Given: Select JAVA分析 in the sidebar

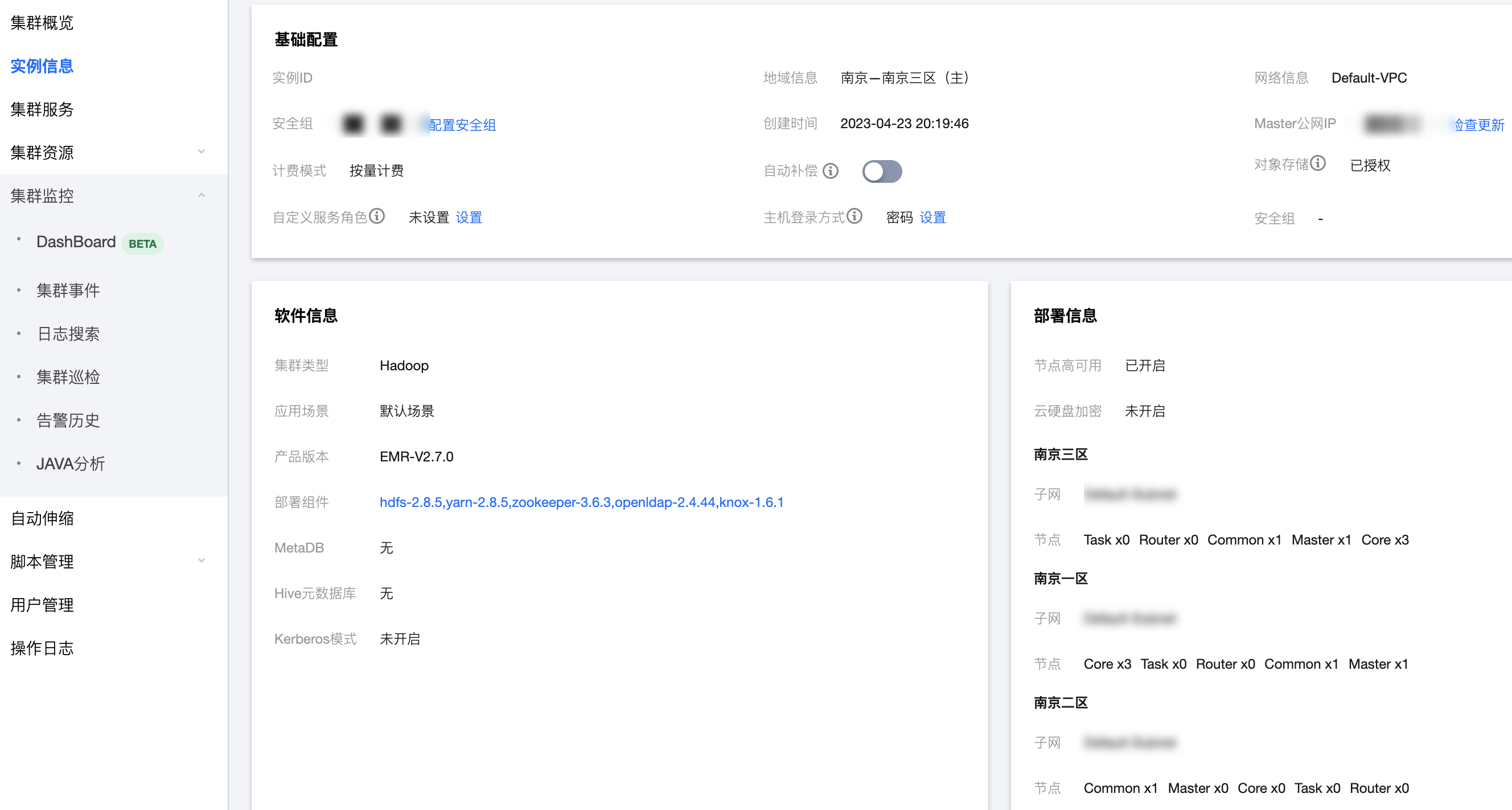Looking at the screenshot, I should click(x=71, y=464).
